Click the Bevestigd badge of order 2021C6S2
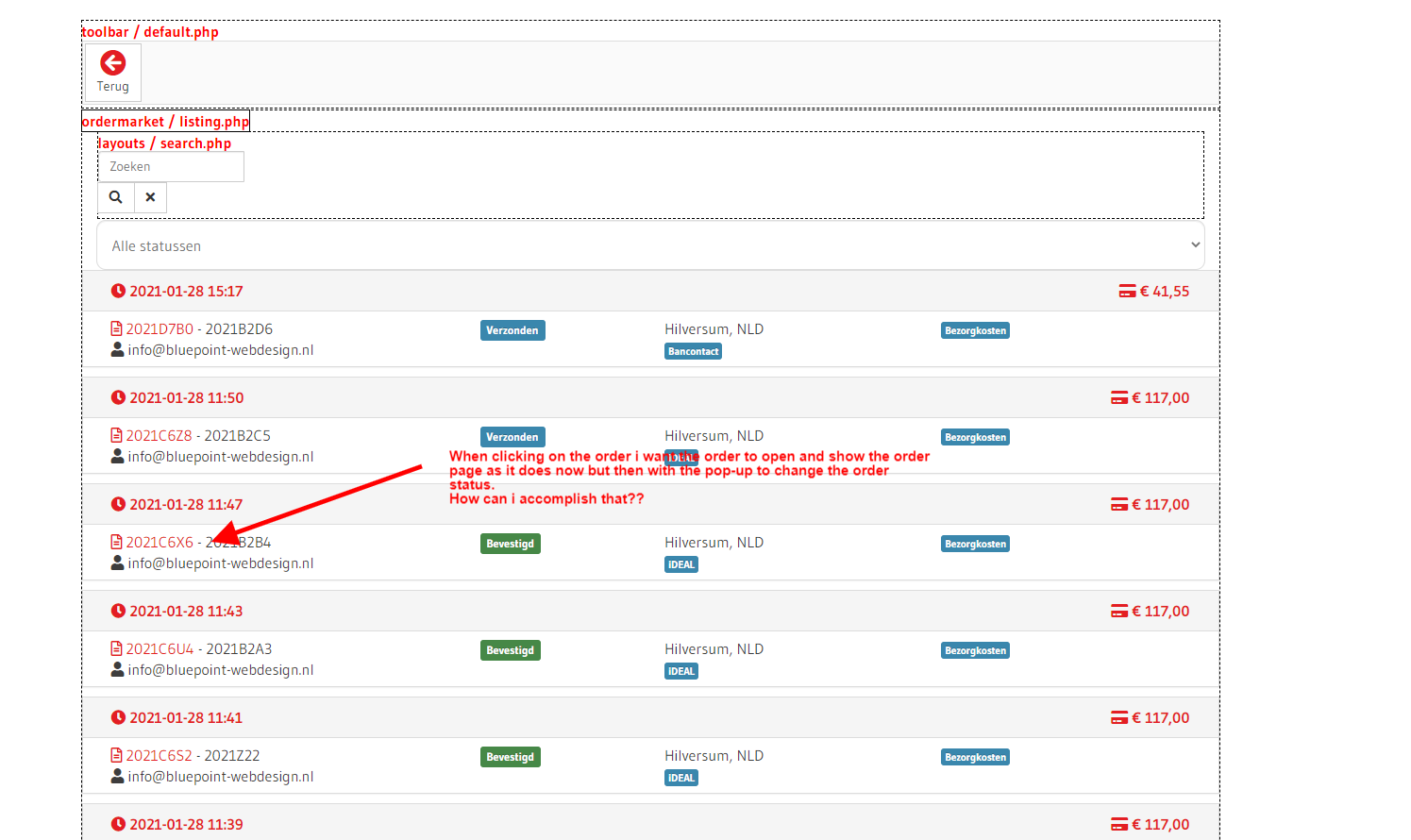Screen dimensions: 1411x840 tap(511, 757)
